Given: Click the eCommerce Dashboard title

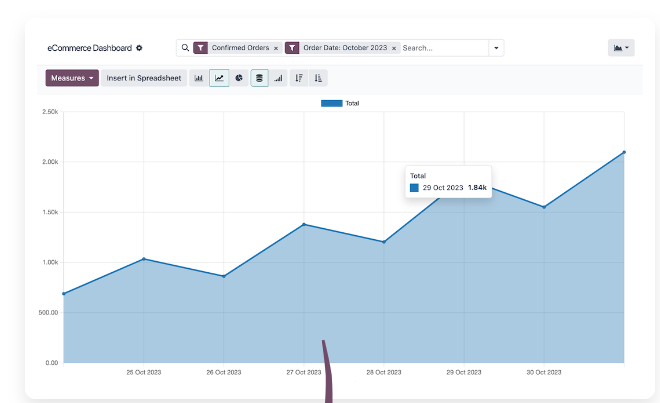Looking at the screenshot, I should [89, 48].
